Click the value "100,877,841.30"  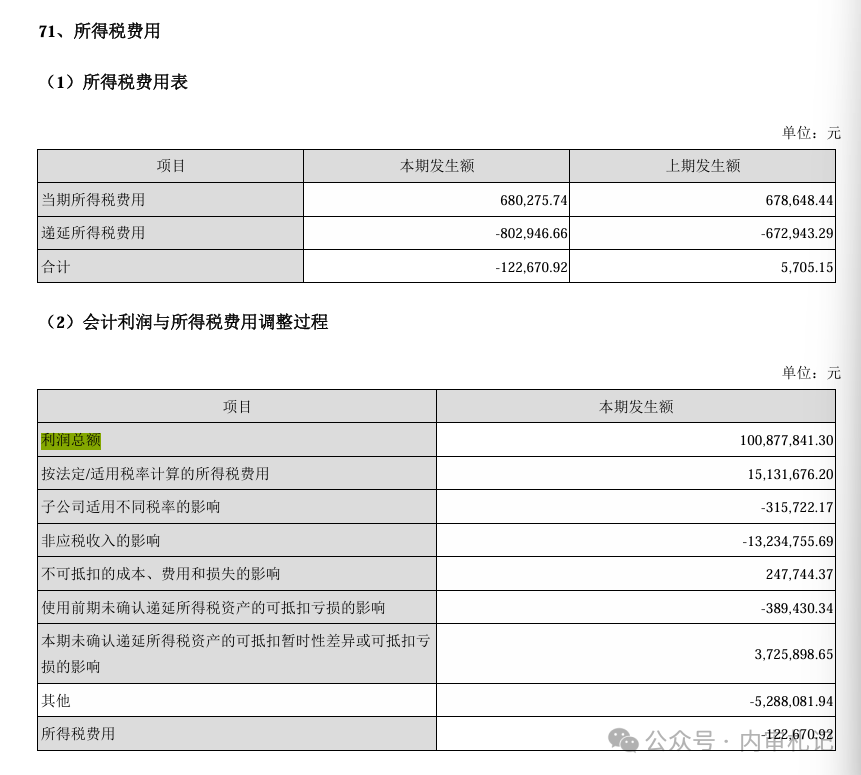click(x=786, y=441)
